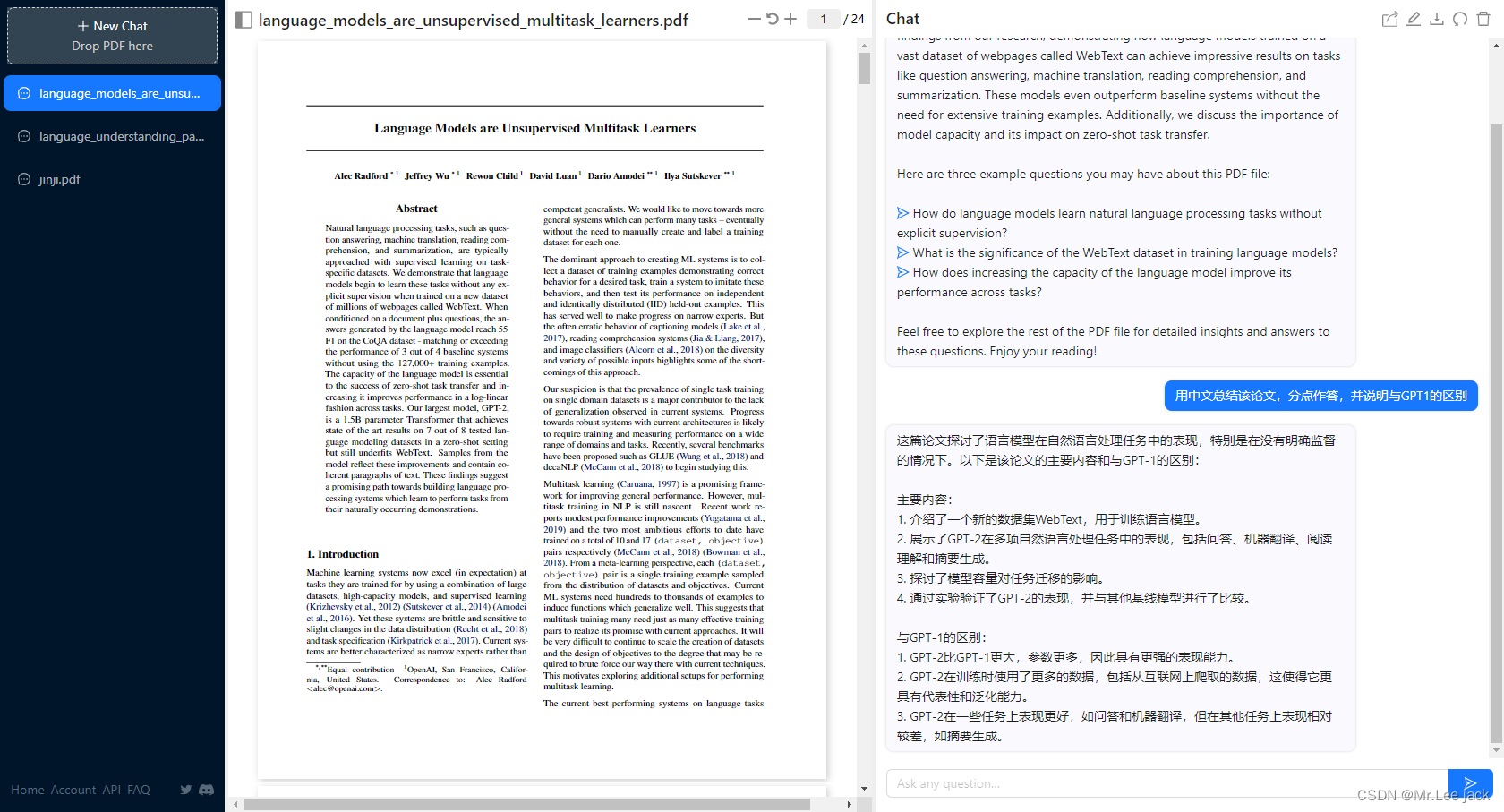This screenshot has height=812, width=1504.
Task: Click the chat scrollbar up arrow
Action: [1496, 47]
